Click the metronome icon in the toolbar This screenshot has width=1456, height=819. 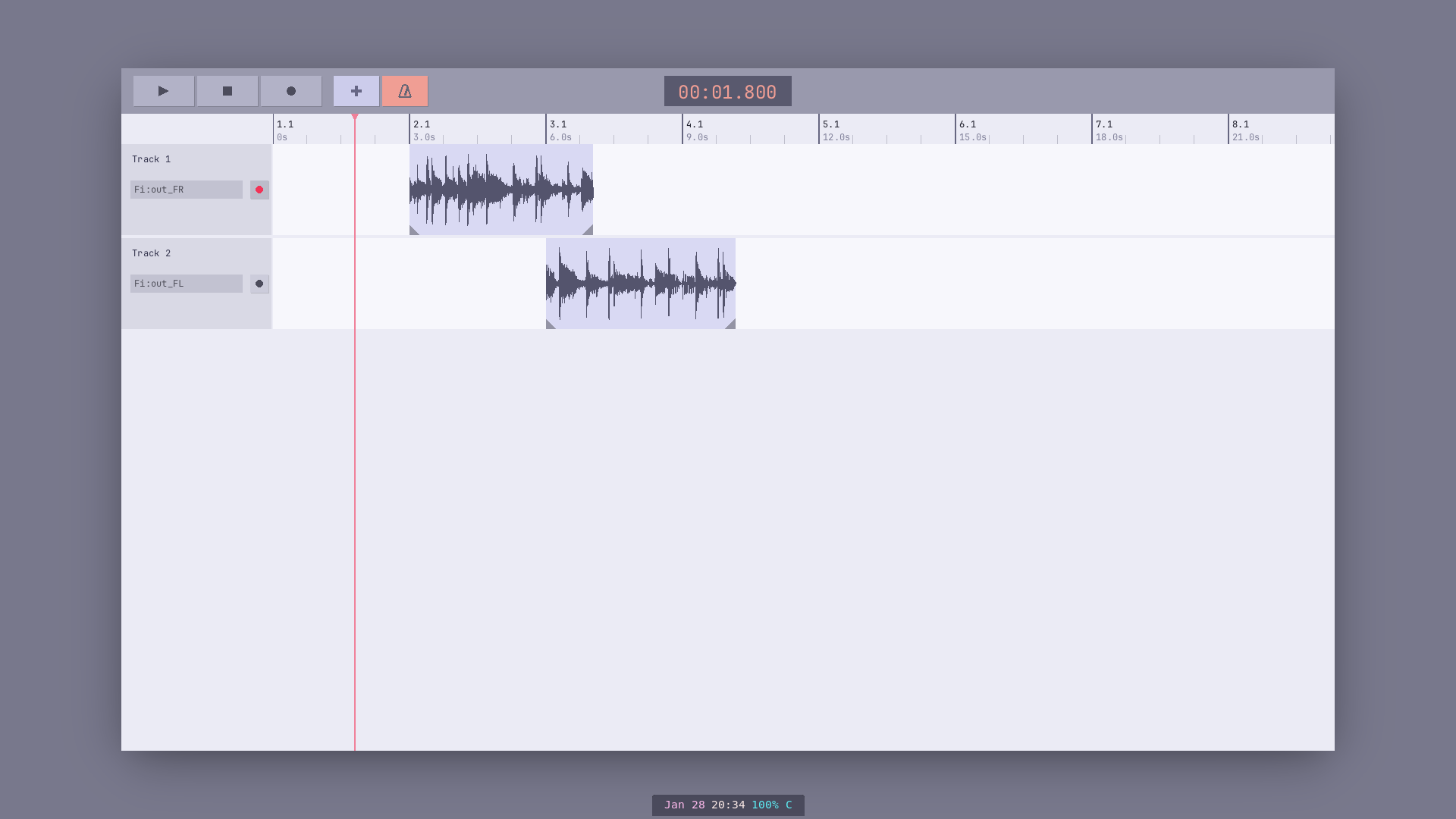click(x=405, y=91)
